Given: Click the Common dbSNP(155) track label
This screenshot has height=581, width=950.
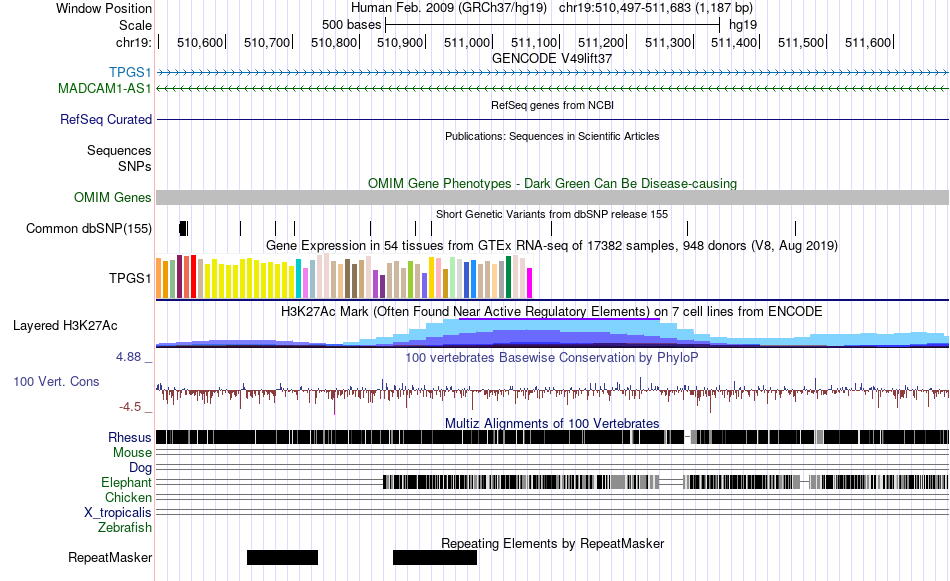Looking at the screenshot, I should pos(88,228).
